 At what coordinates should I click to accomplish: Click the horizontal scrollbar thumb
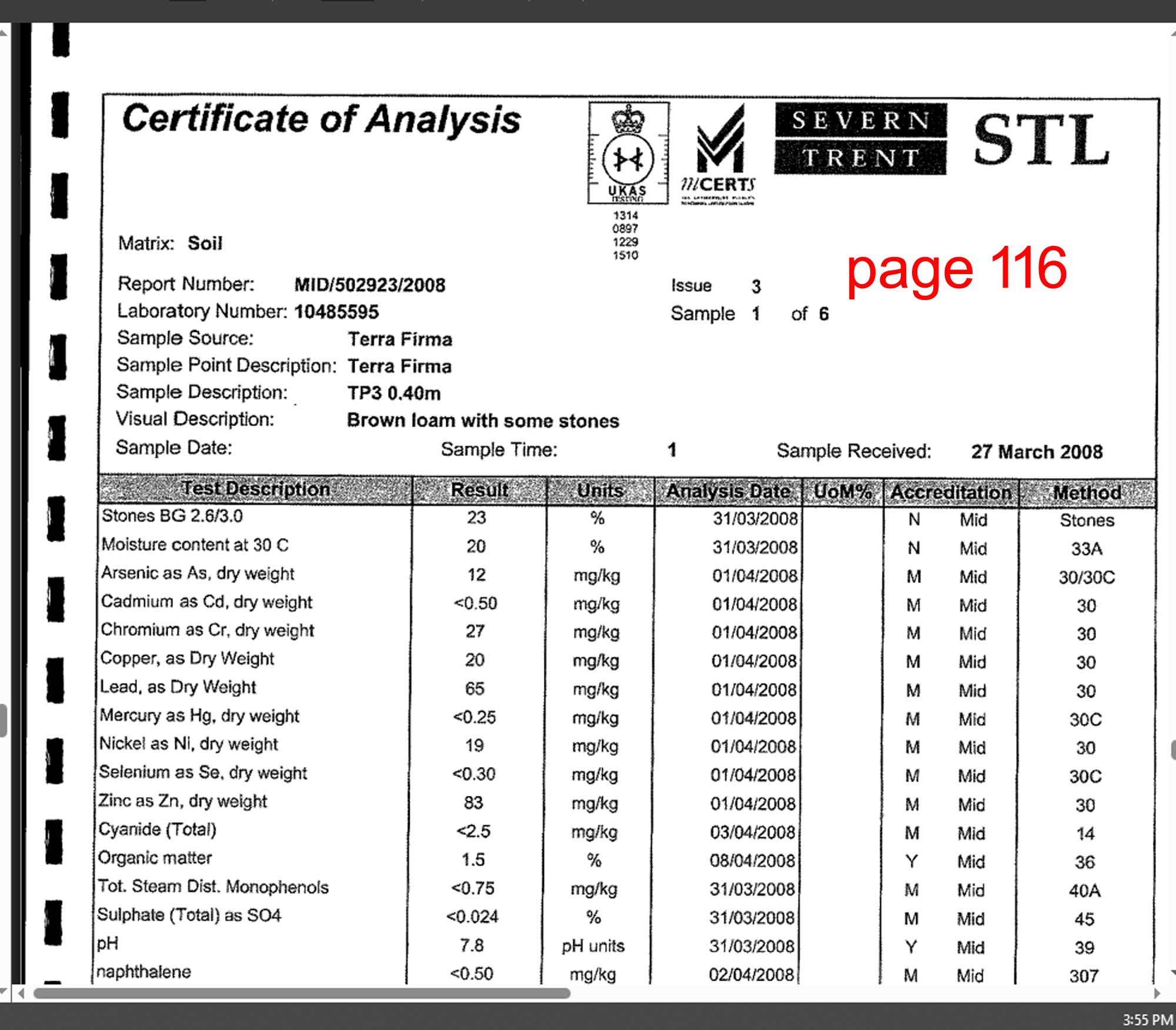click(x=302, y=994)
